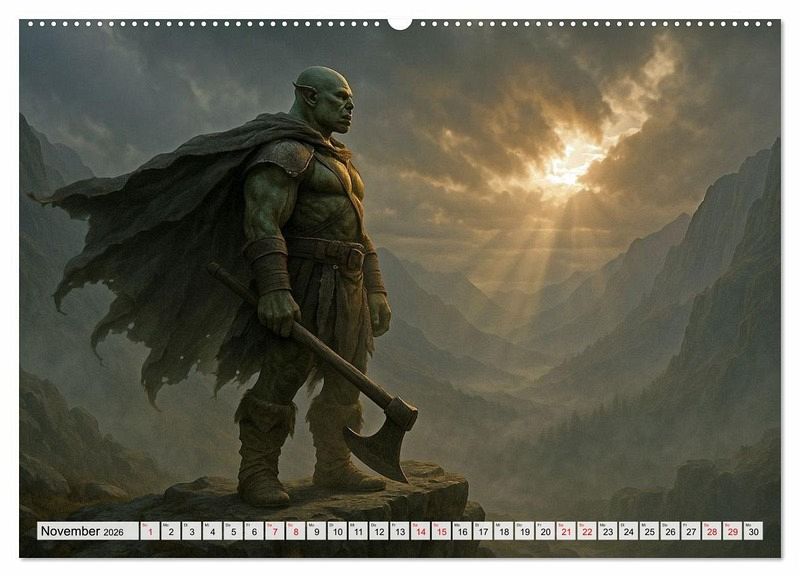Select the date cell for November 1
The height and width of the screenshot is (577, 800).
point(149,532)
